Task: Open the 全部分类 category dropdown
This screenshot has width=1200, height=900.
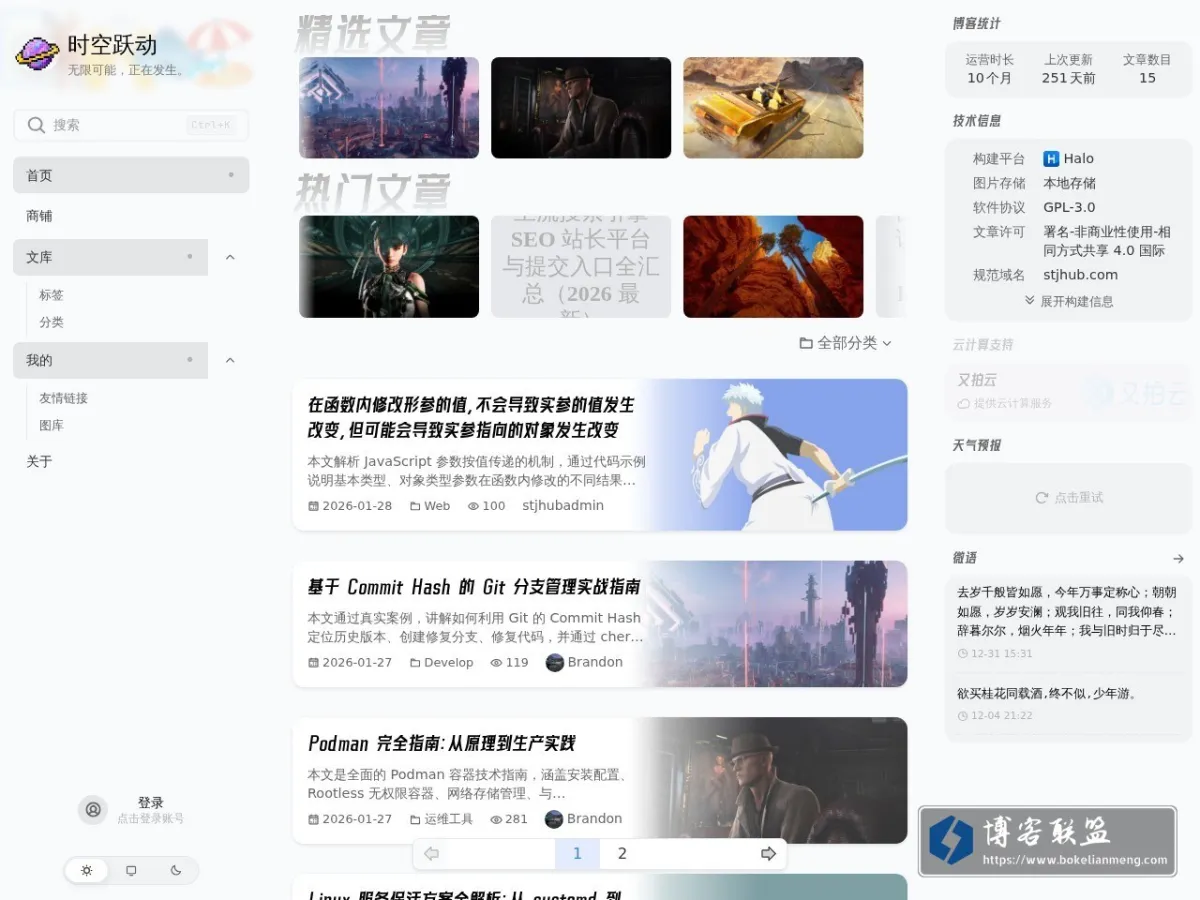Action: pos(846,343)
